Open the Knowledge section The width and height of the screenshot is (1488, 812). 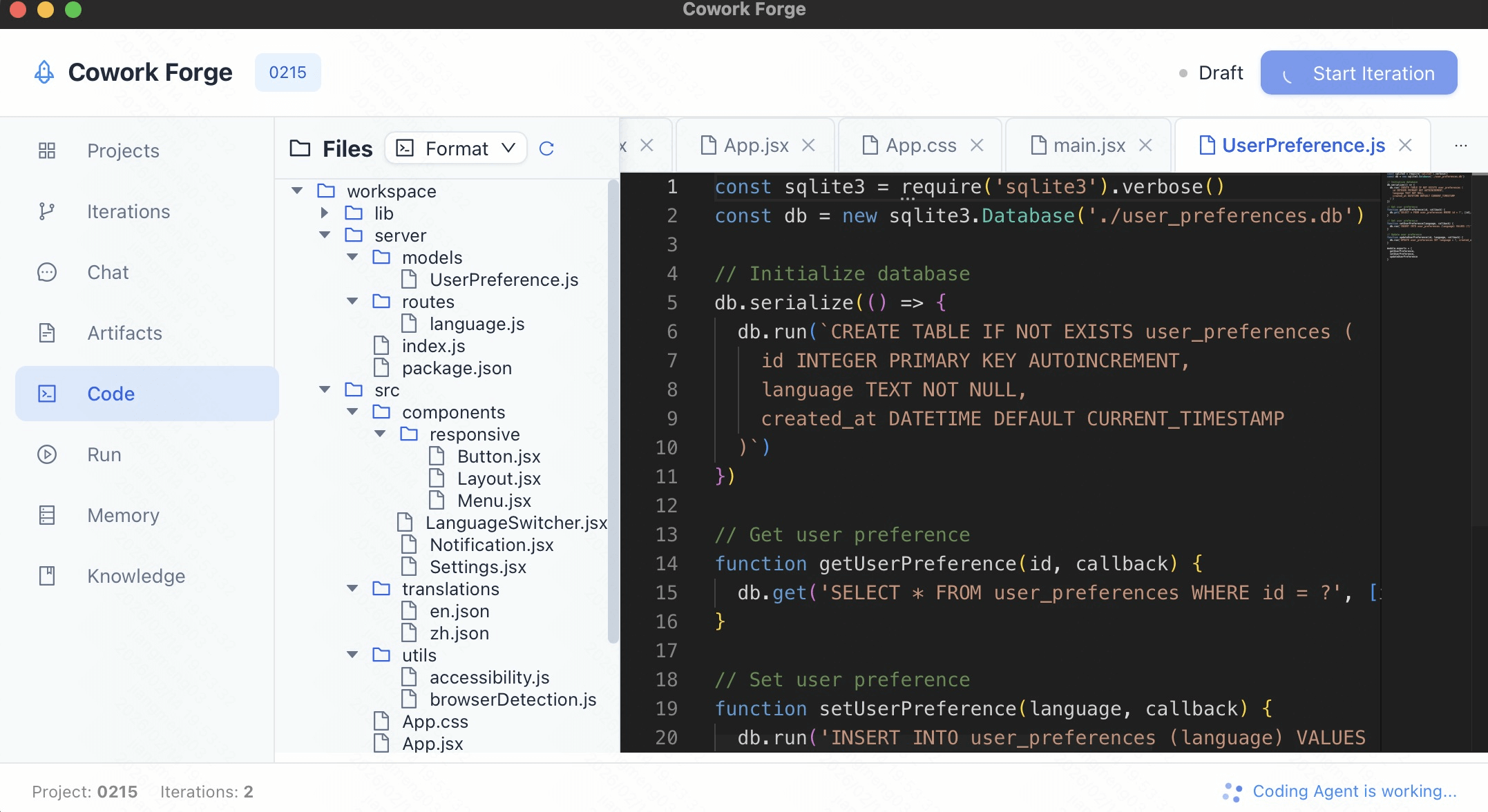(x=135, y=576)
